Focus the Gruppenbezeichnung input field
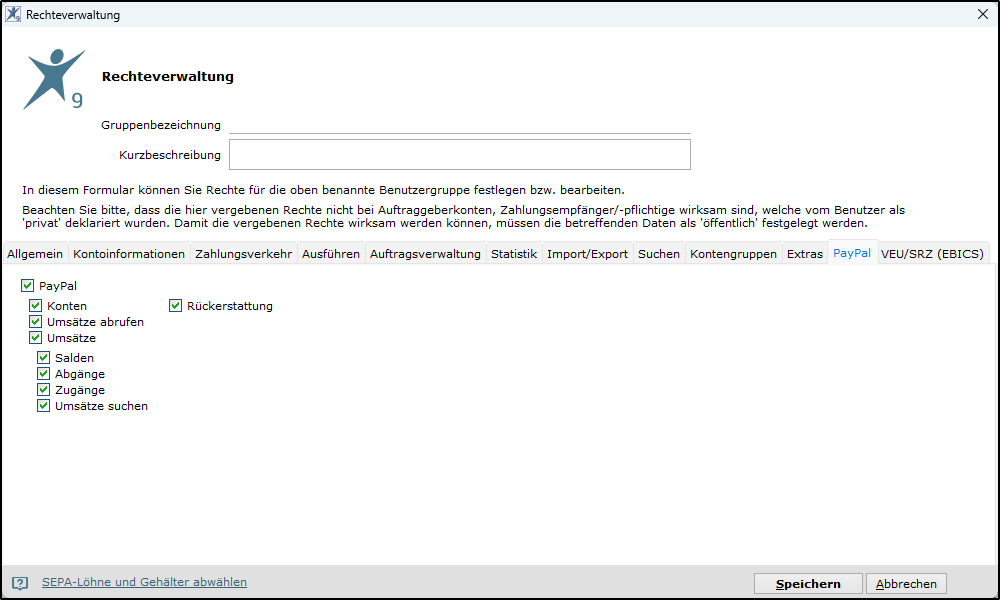The width and height of the screenshot is (1000, 600). pos(460,125)
